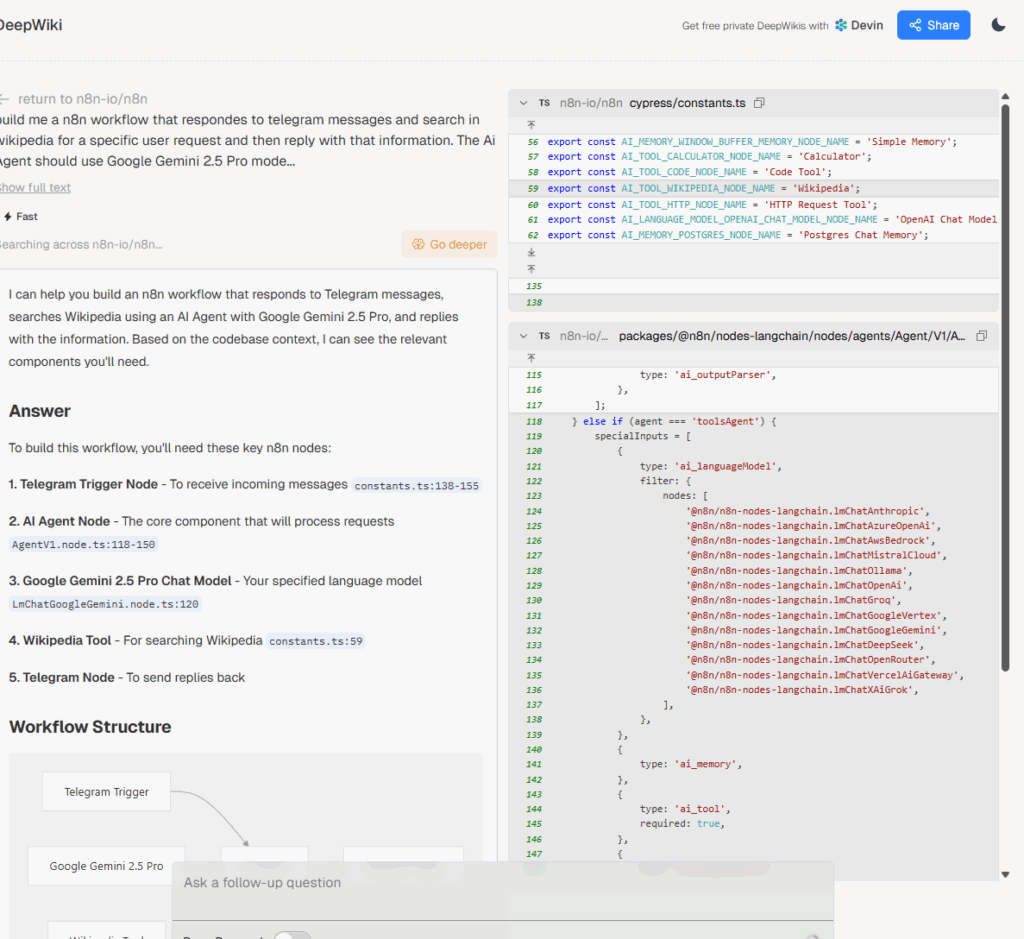Click the type 'ai_outputParser' code line
Screen dimensions: 1024x939
pos(754,375)
